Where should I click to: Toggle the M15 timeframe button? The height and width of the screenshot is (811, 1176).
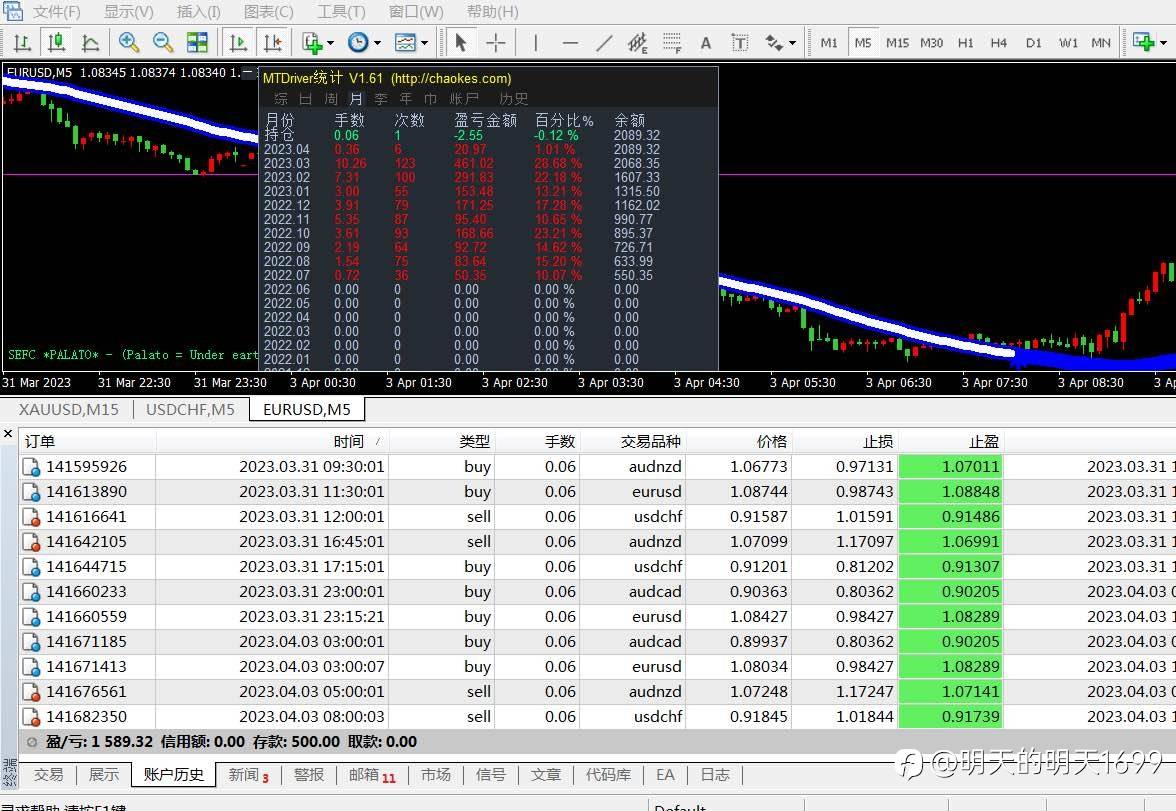(x=897, y=42)
